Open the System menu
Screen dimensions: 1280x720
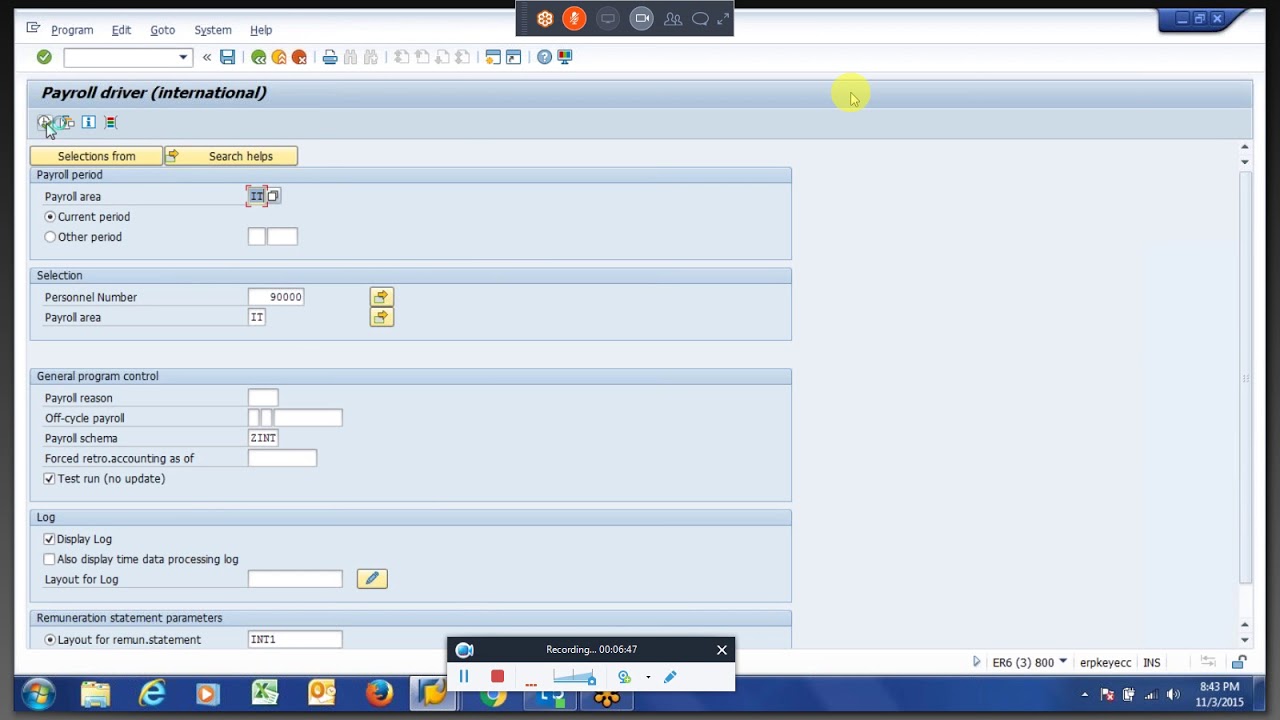click(x=212, y=30)
